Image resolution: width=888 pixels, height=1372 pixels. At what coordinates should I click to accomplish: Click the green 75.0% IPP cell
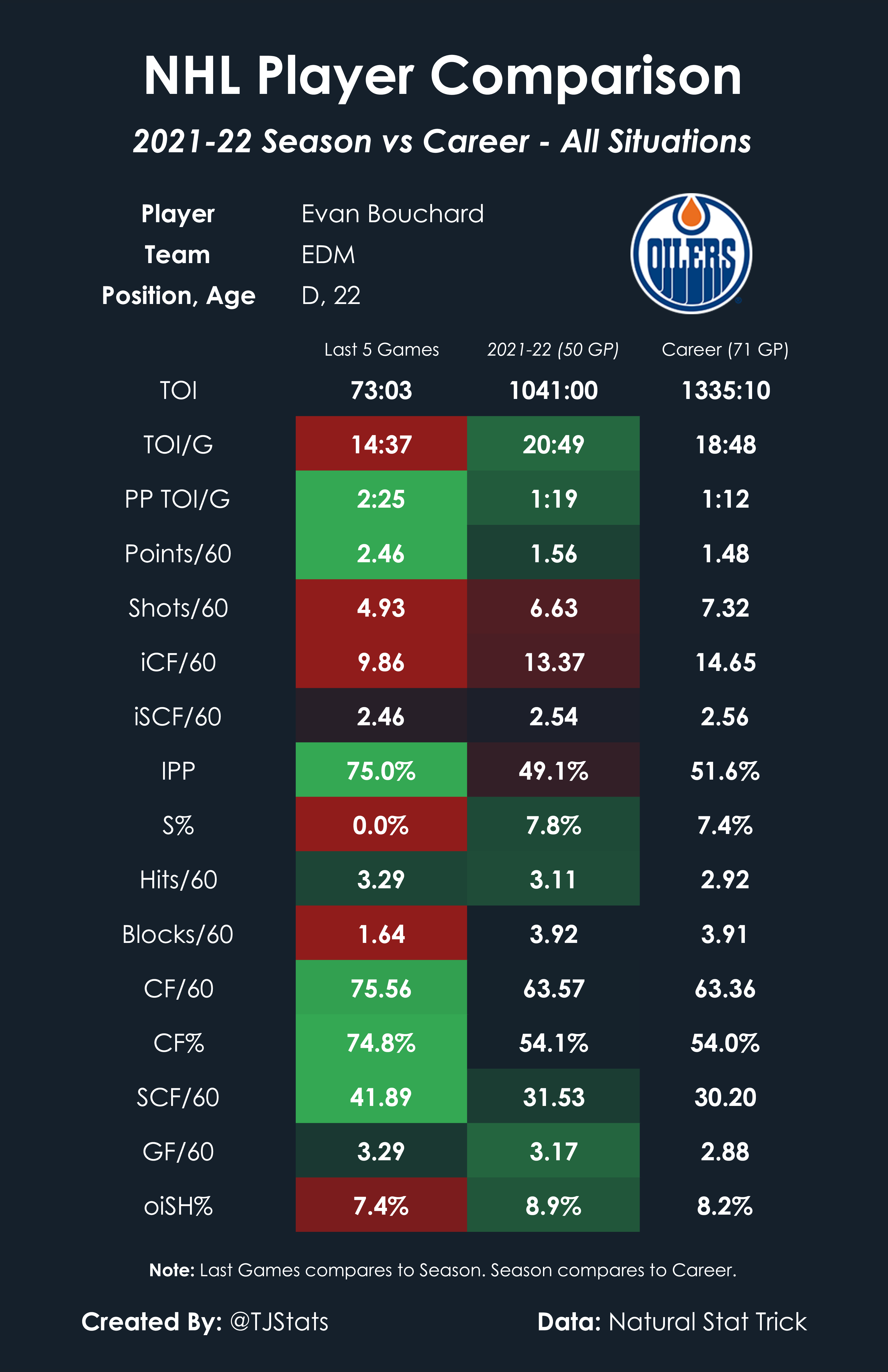[x=381, y=770]
